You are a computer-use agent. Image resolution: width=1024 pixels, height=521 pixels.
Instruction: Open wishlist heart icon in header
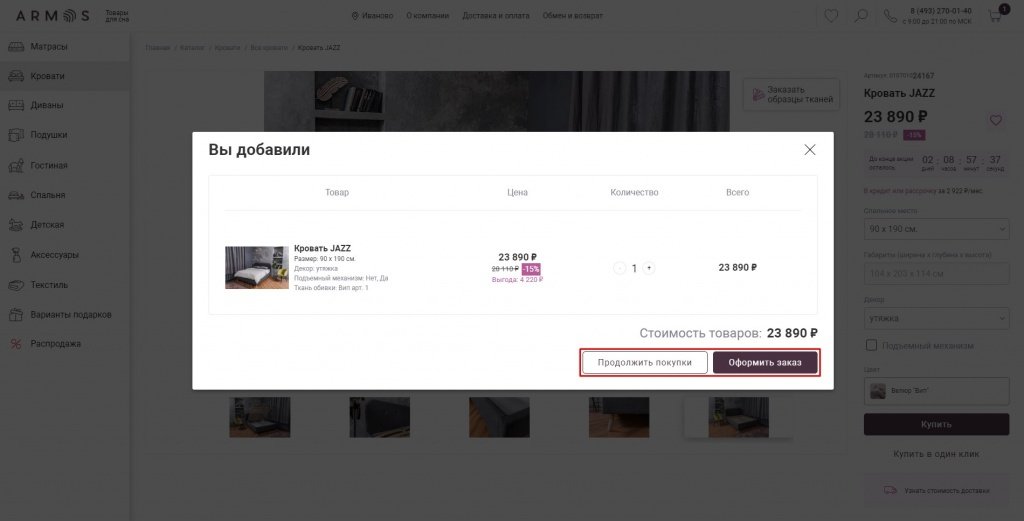tap(831, 16)
